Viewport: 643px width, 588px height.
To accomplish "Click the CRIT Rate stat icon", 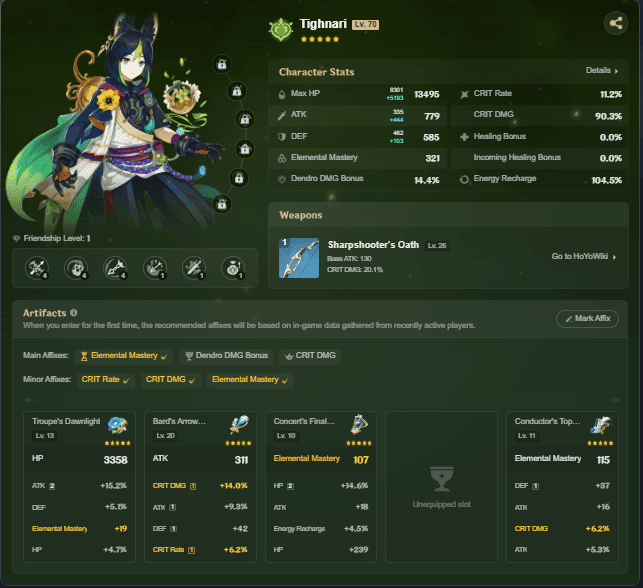I will pyautogui.click(x=464, y=94).
